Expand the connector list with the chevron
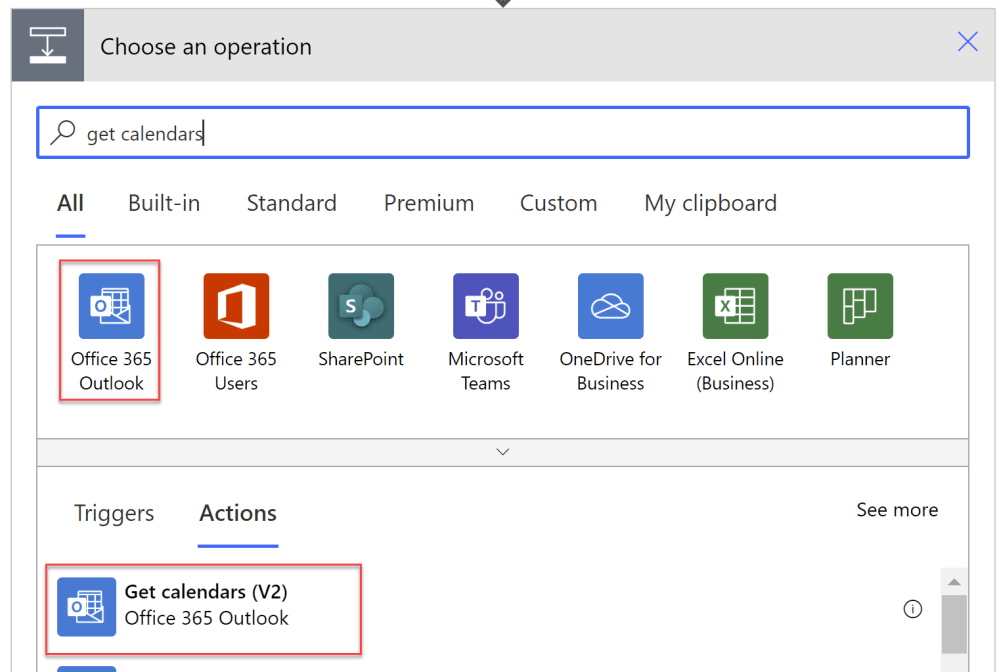The image size is (999, 672). pos(502,452)
